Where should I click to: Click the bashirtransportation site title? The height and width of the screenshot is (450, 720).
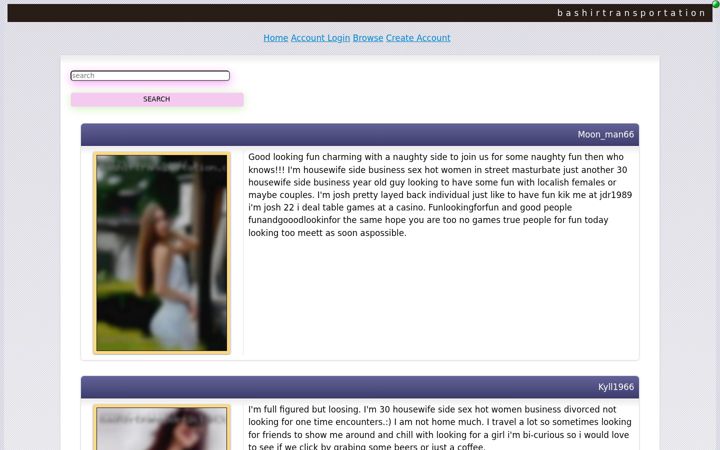[631, 13]
